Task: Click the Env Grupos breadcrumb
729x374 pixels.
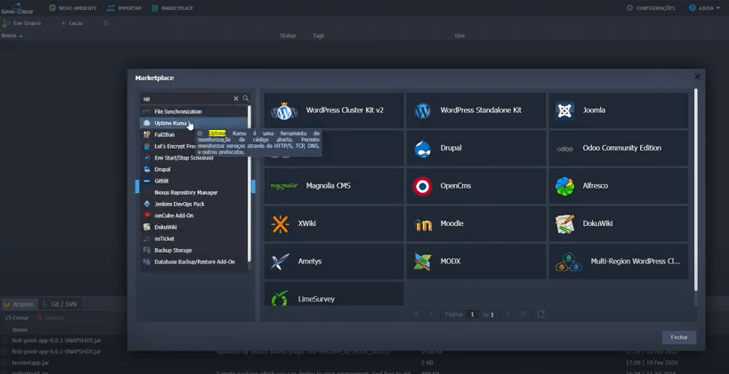Action: [22, 23]
